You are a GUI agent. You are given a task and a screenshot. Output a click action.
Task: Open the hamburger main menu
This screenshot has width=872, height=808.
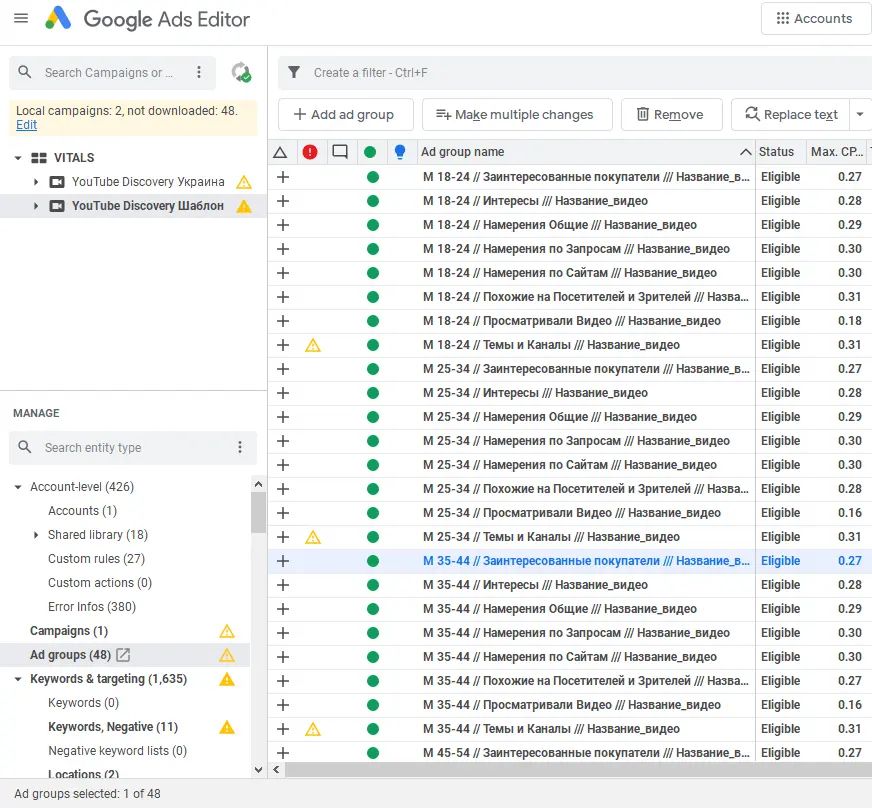(21, 18)
